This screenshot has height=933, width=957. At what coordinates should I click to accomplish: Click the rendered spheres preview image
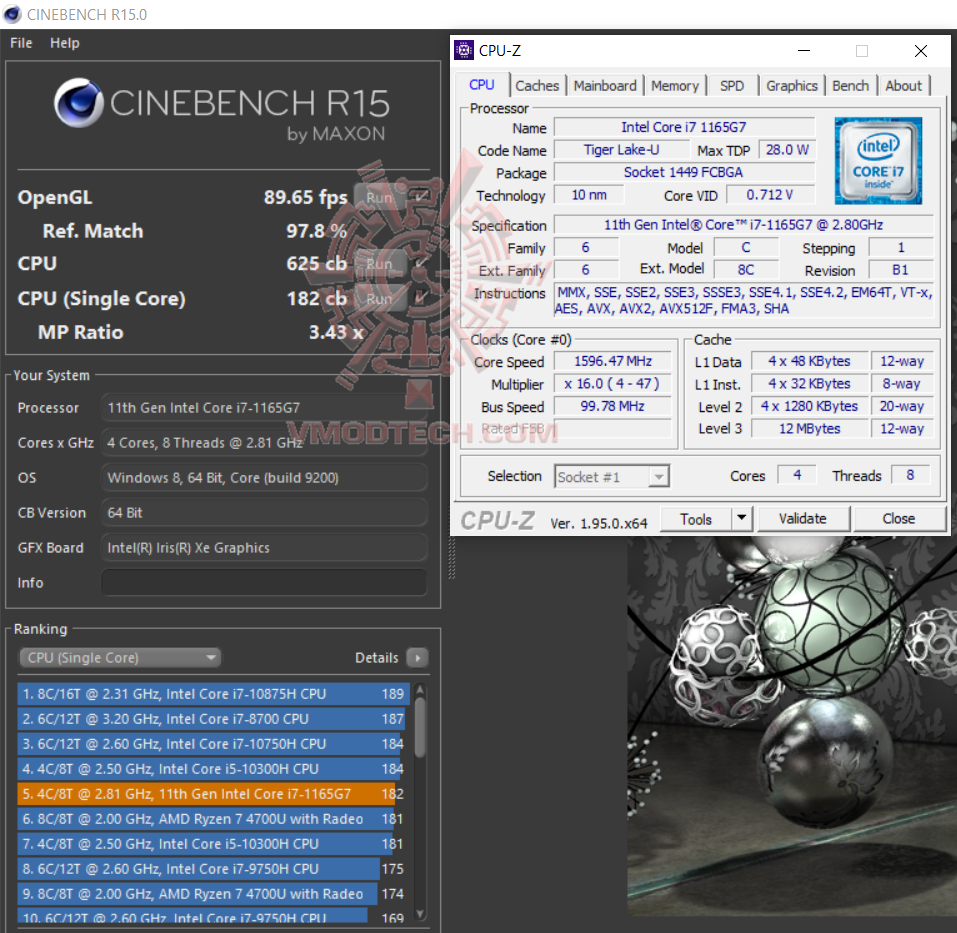point(792,726)
